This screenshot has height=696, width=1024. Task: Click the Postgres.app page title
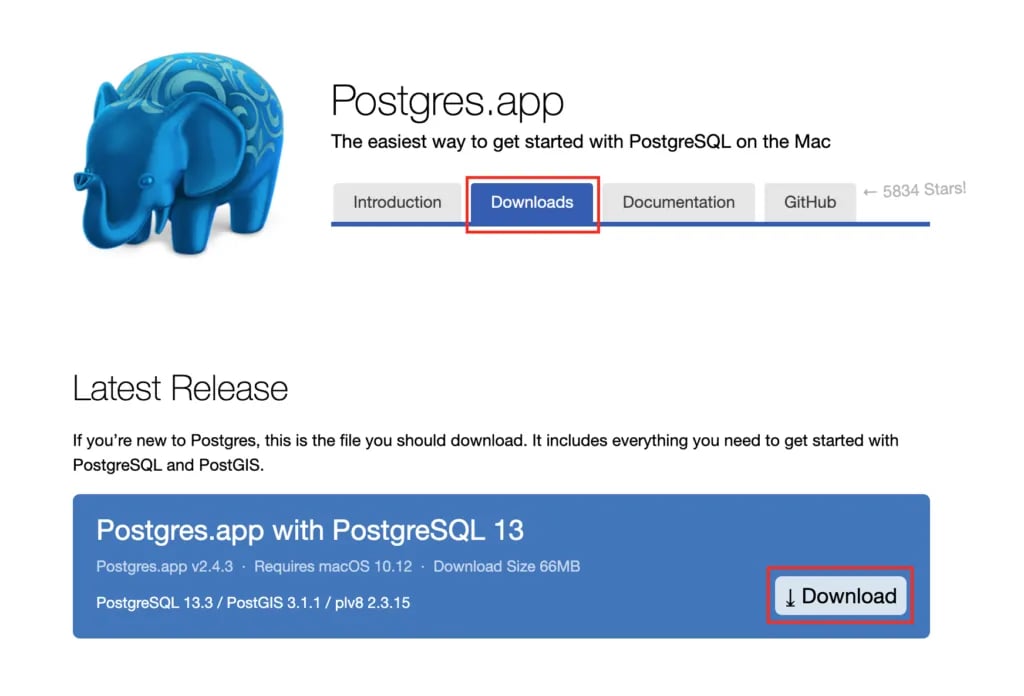pyautogui.click(x=447, y=102)
